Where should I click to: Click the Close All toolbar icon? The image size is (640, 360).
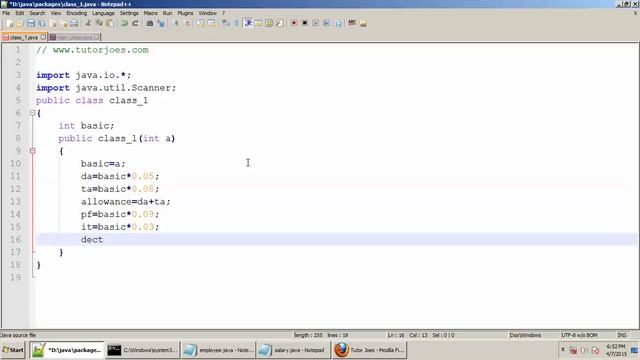[64, 23]
